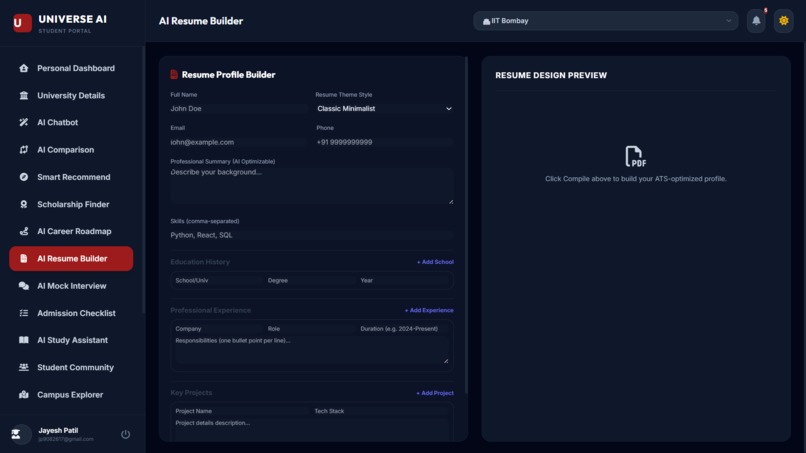Click the Year field

[404, 280]
